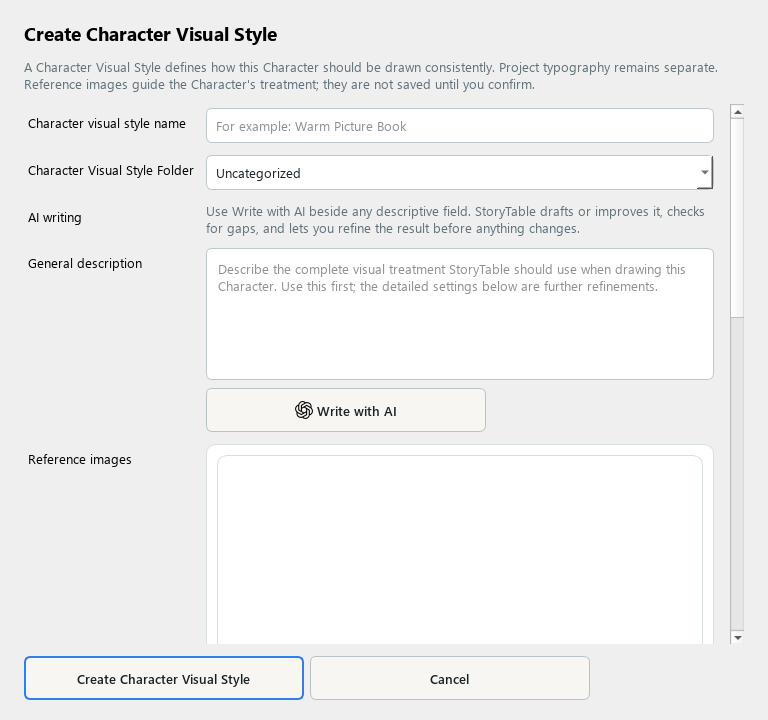This screenshot has width=768, height=720.
Task: Click the 'Use Write with AI beside' help text
Action: point(455,220)
